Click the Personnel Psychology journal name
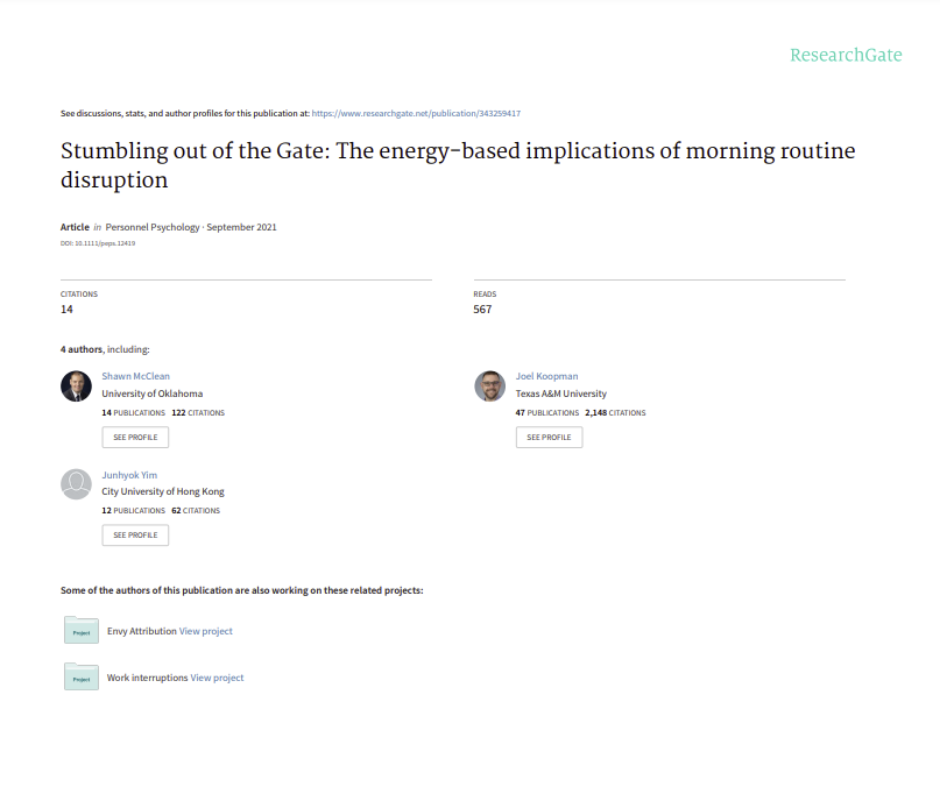The width and height of the screenshot is (940, 788). click(x=152, y=227)
